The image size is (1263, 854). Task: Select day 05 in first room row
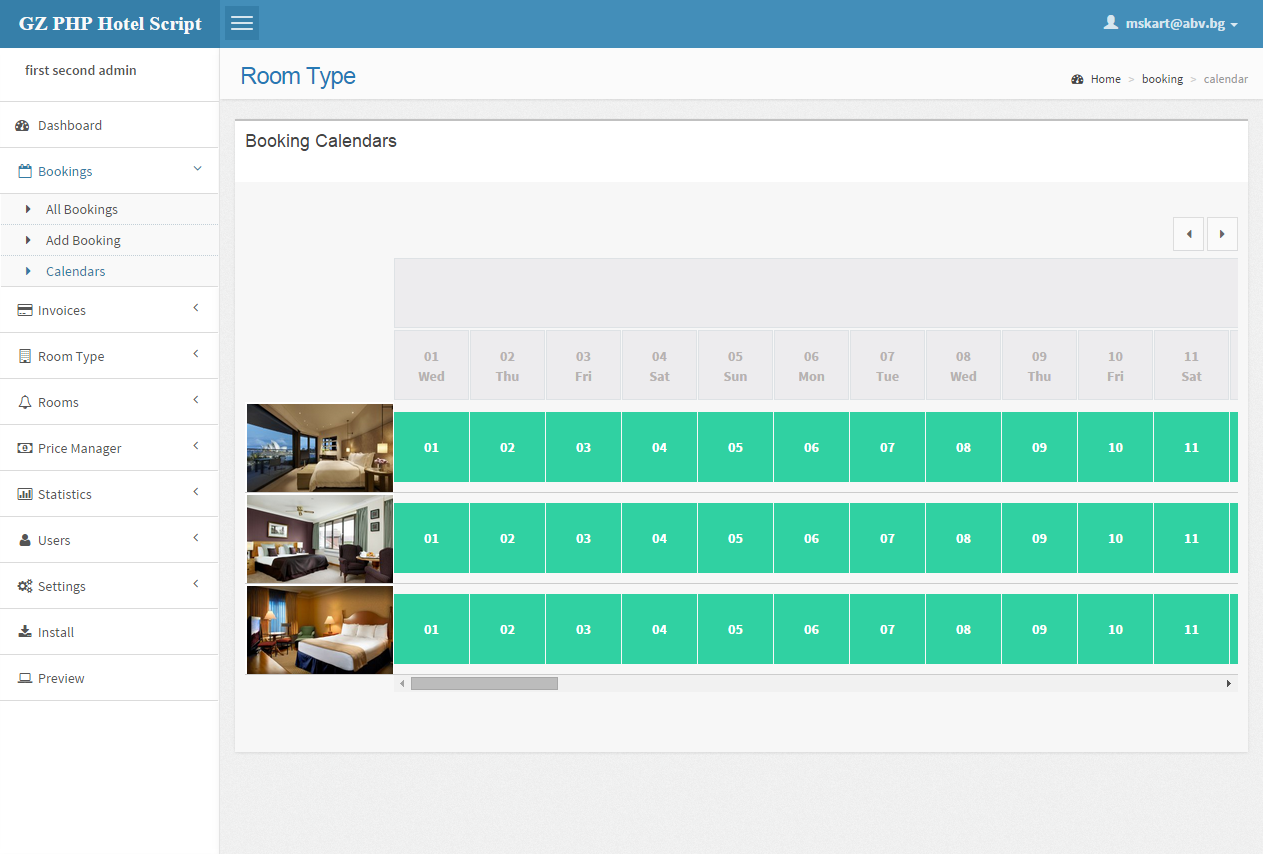[x=735, y=447]
